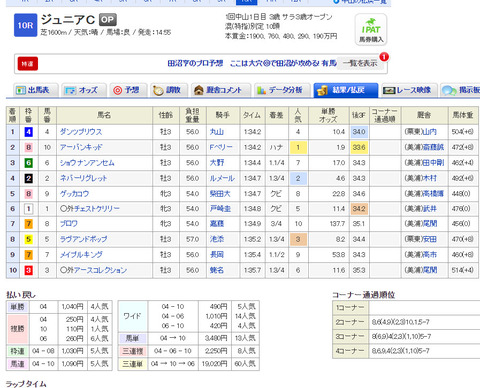The width and height of the screenshot is (480, 388).
Task: Switch to the オッズ tab
Action: (84, 90)
